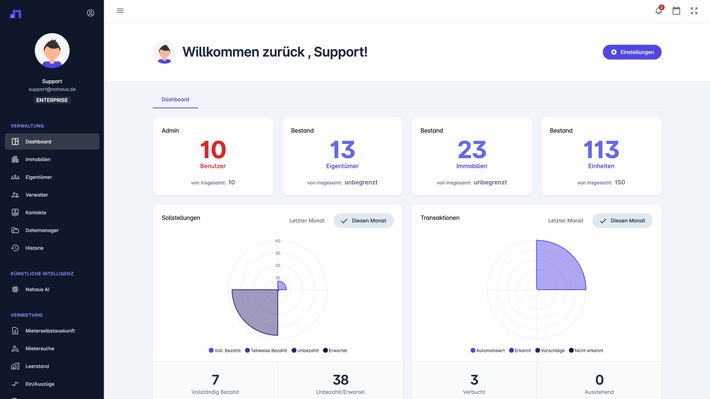This screenshot has width=710, height=399.
Task: Open the calendar icon in top bar
Action: 676,10
